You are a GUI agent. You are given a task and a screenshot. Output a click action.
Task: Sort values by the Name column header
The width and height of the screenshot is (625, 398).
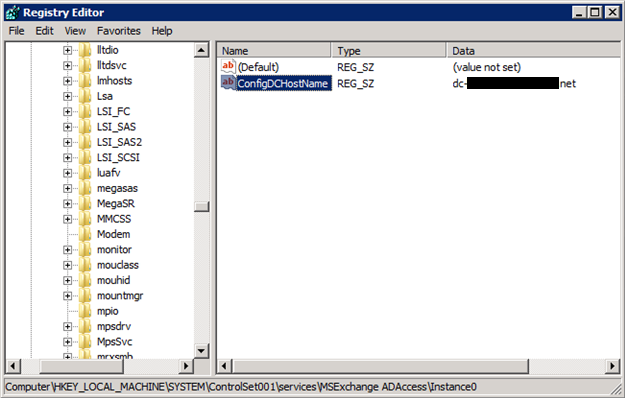pos(274,51)
